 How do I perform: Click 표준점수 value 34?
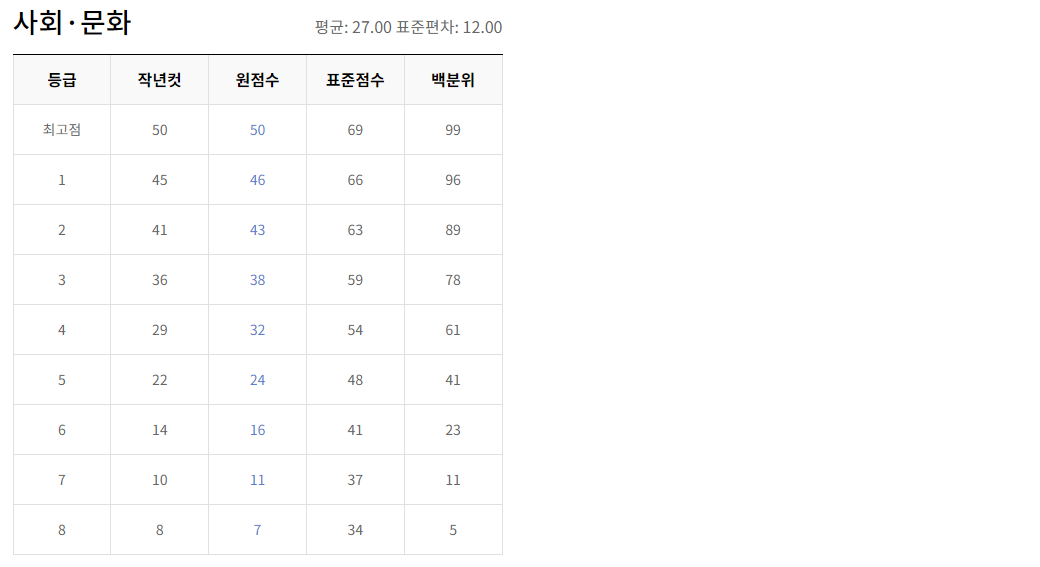pos(355,531)
